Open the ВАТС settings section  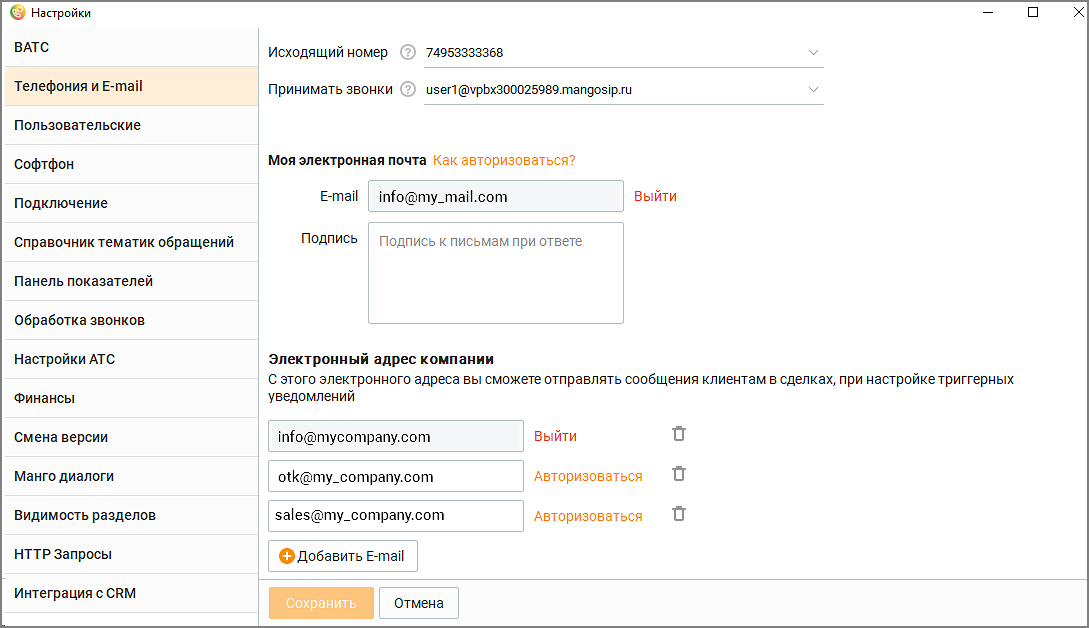[x=131, y=47]
